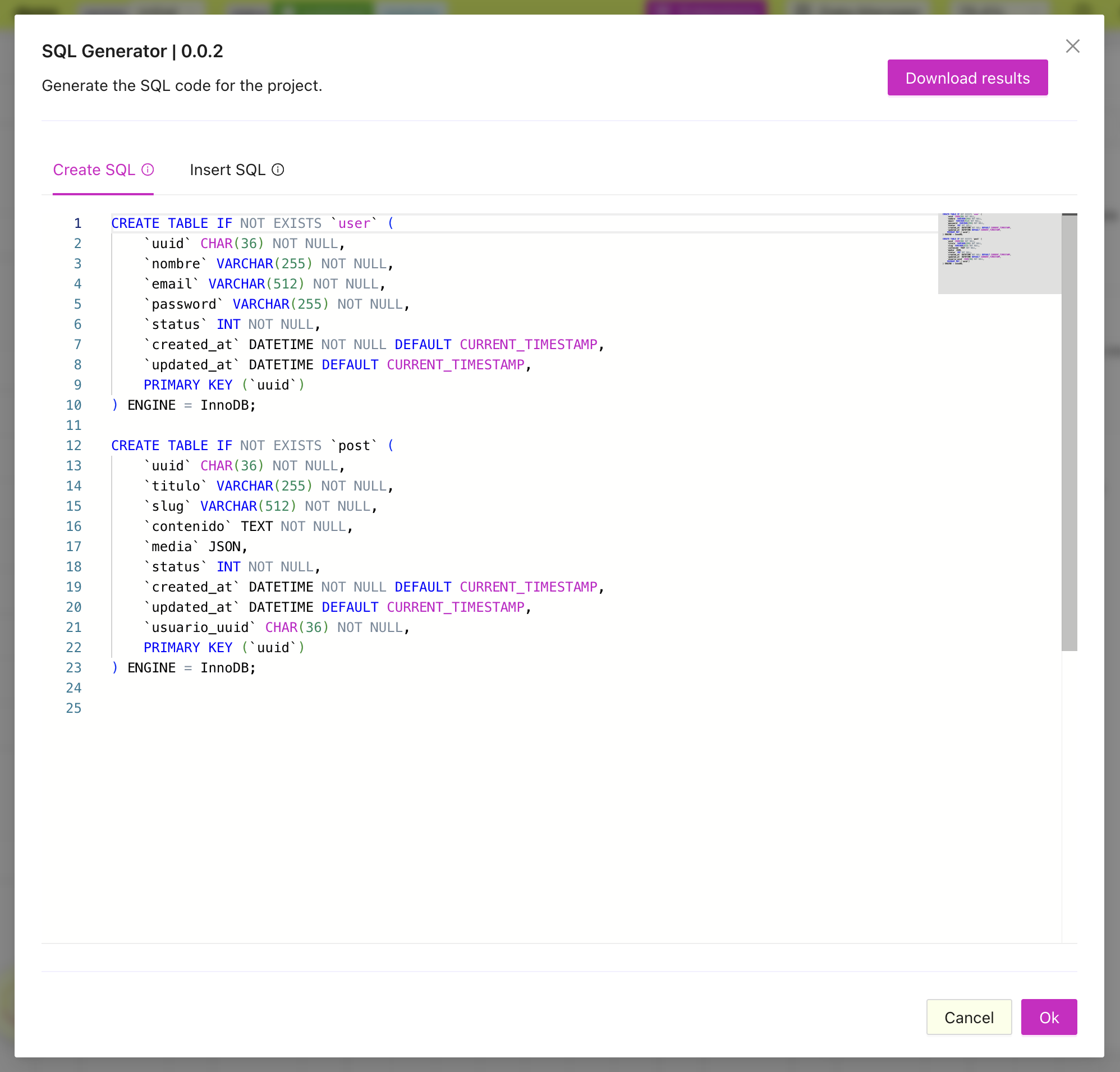Dismiss the dialog with Cancel
The height and width of the screenshot is (1072, 1120).
[x=968, y=1017]
